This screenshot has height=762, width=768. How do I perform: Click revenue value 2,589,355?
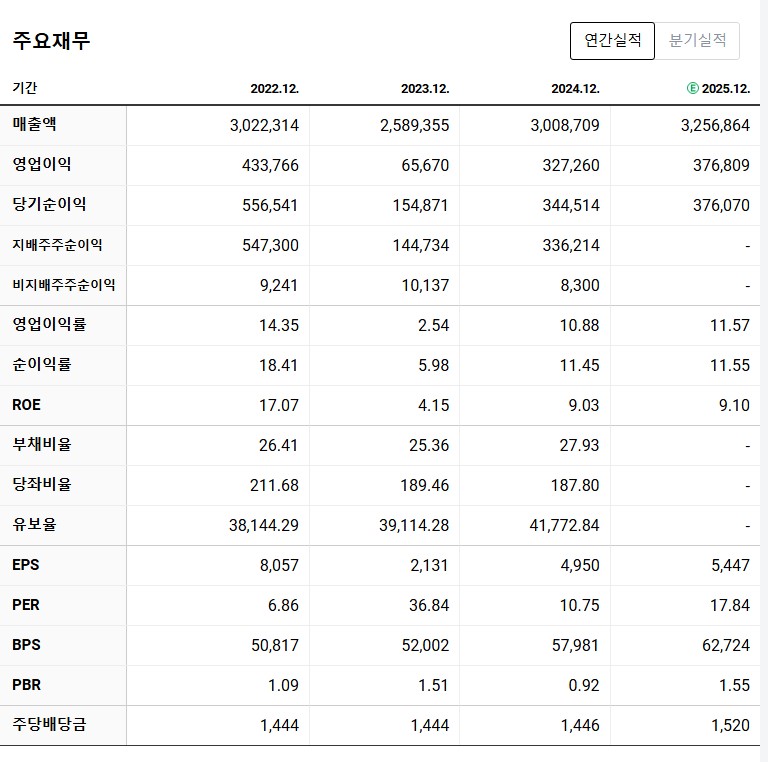coord(415,125)
